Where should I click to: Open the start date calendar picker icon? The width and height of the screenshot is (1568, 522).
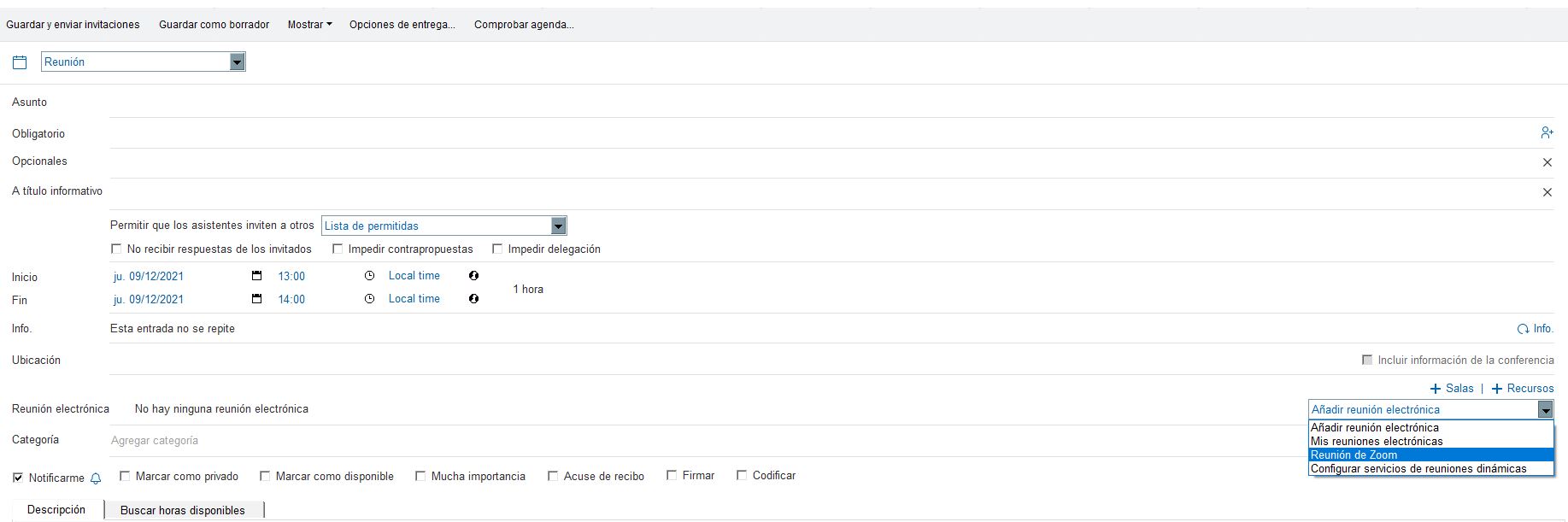click(256, 276)
